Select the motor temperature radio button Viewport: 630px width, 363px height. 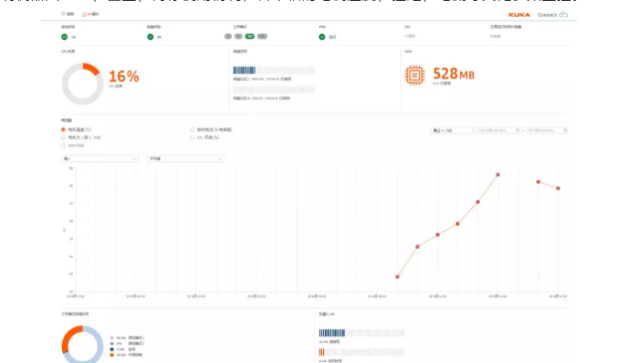[63, 129]
